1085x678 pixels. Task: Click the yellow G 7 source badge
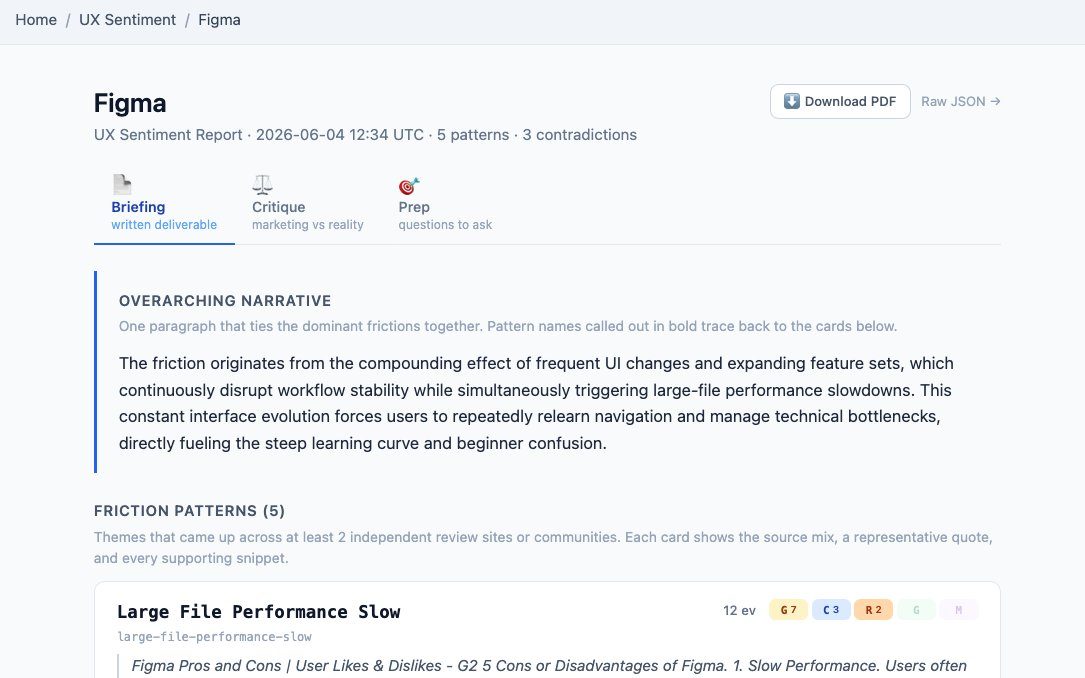[788, 610]
